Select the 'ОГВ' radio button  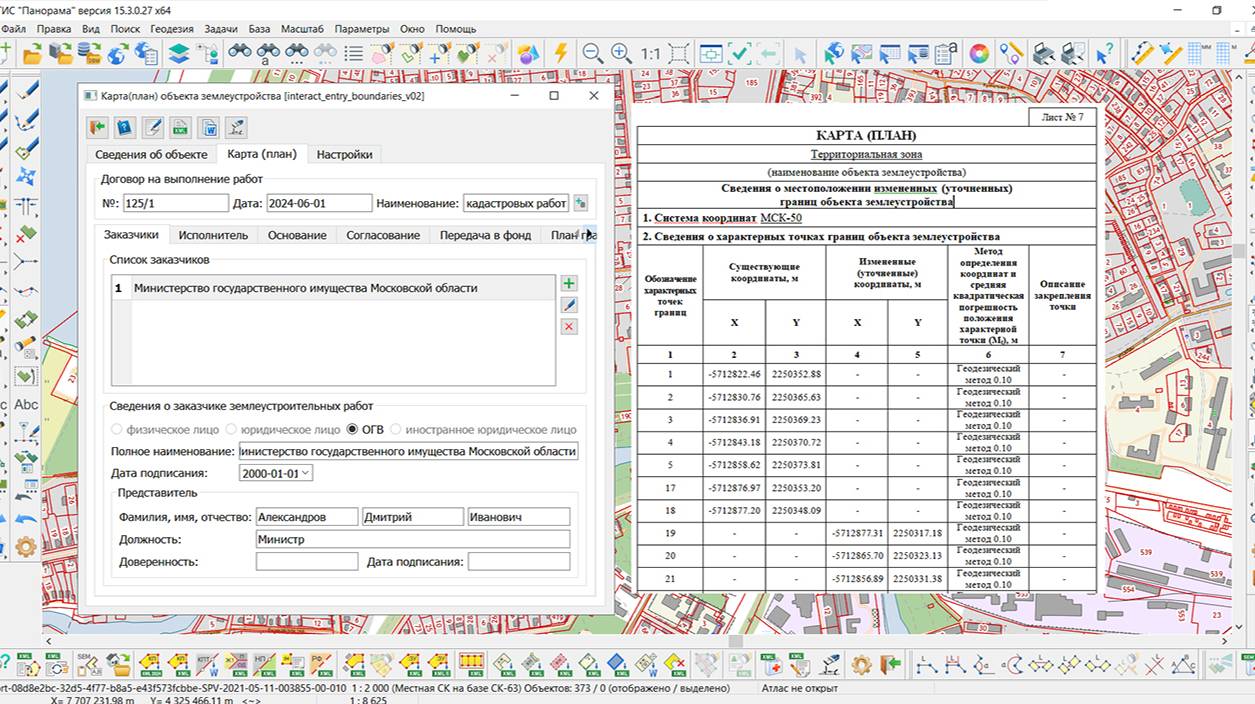pos(352,429)
